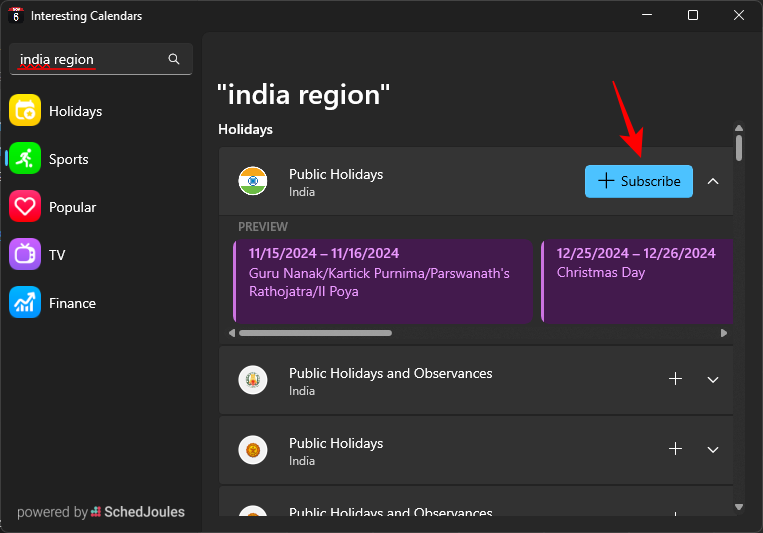Collapse the expanded Public Holidays India preview
This screenshot has height=533, width=763.
[x=713, y=181]
